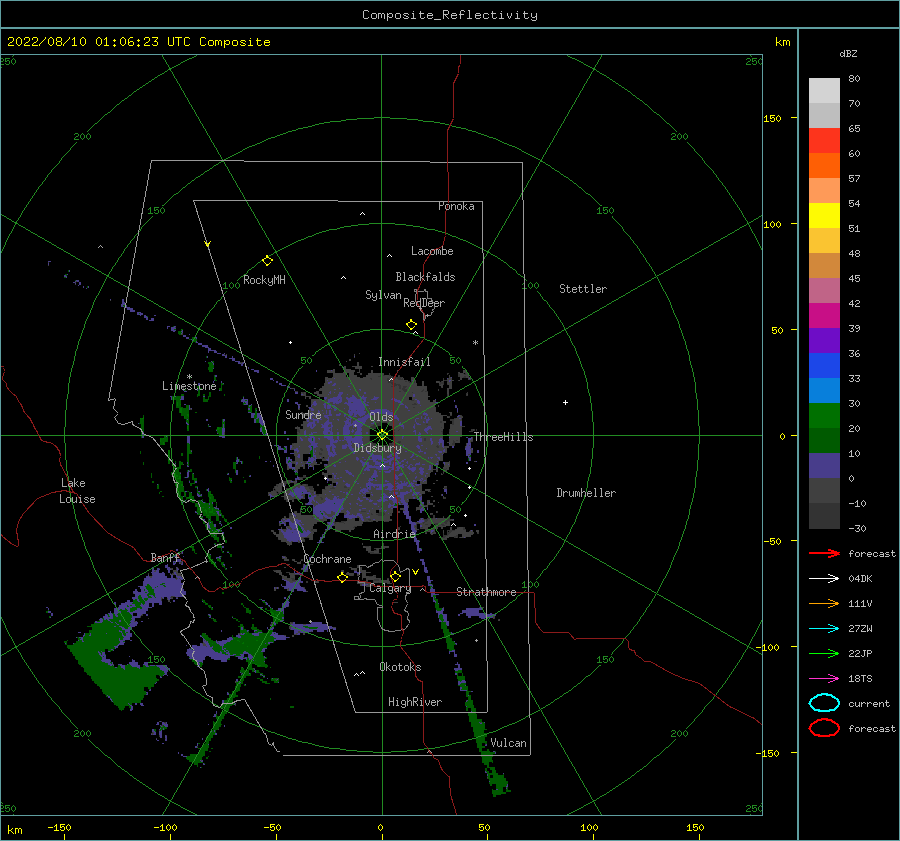This screenshot has width=900, height=841.
Task: Click the RockyMH label
Action: [x=264, y=280]
